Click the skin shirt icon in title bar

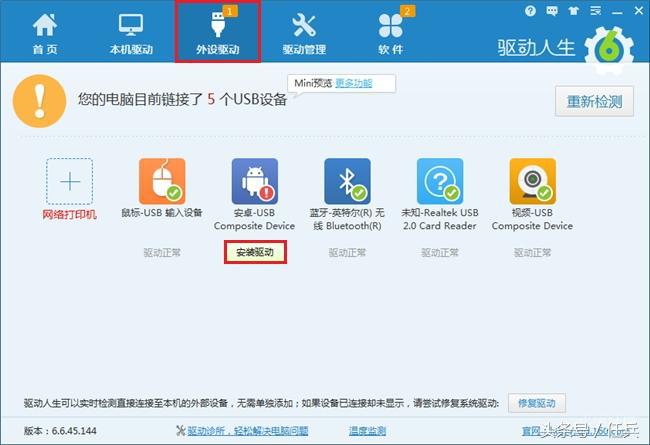[x=574, y=11]
